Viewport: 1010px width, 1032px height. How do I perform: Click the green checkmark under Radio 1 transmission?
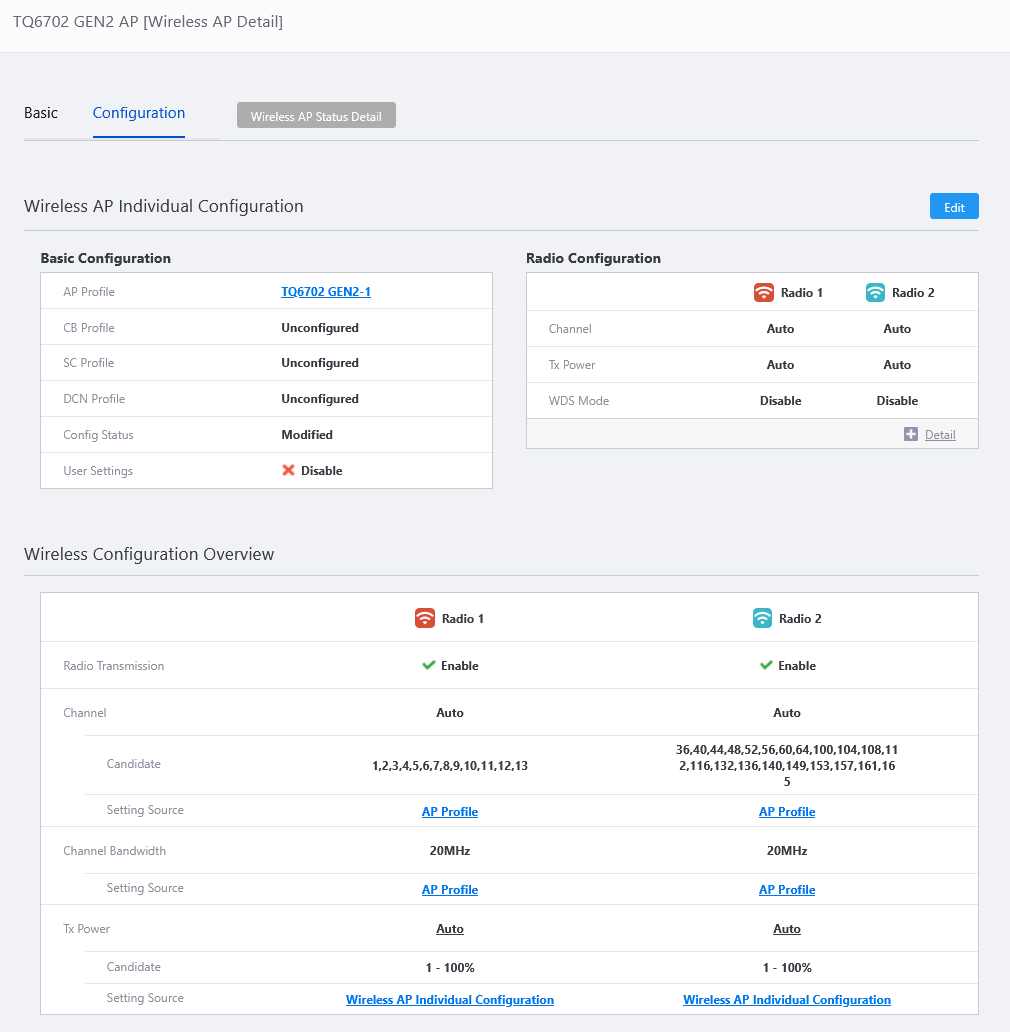click(428, 666)
